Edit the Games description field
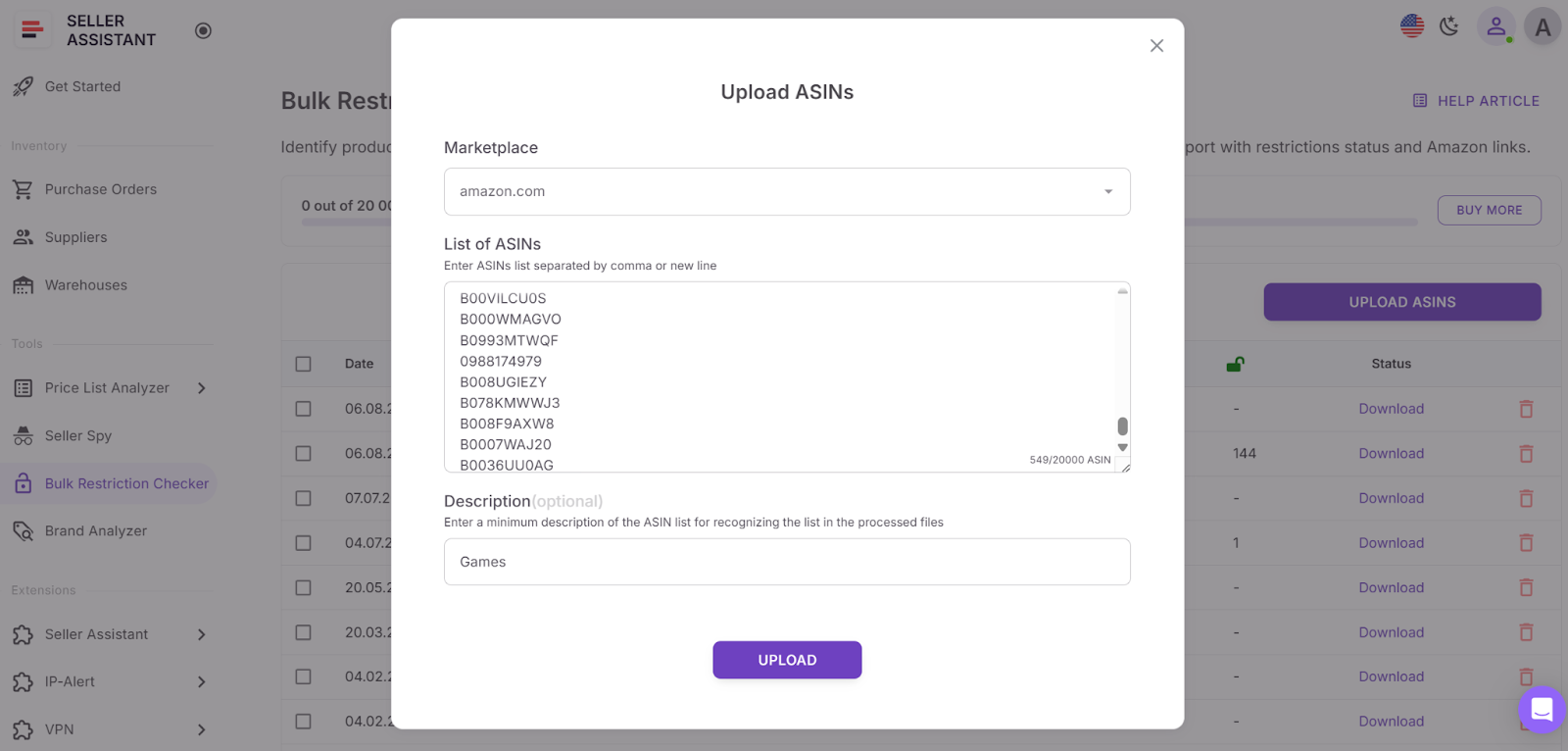The width and height of the screenshot is (1568, 751). (786, 561)
